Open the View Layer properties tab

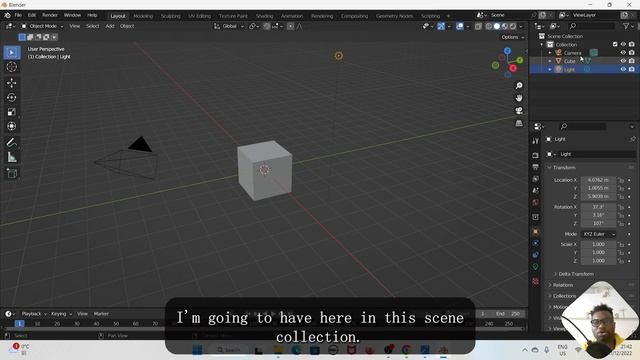click(536, 179)
